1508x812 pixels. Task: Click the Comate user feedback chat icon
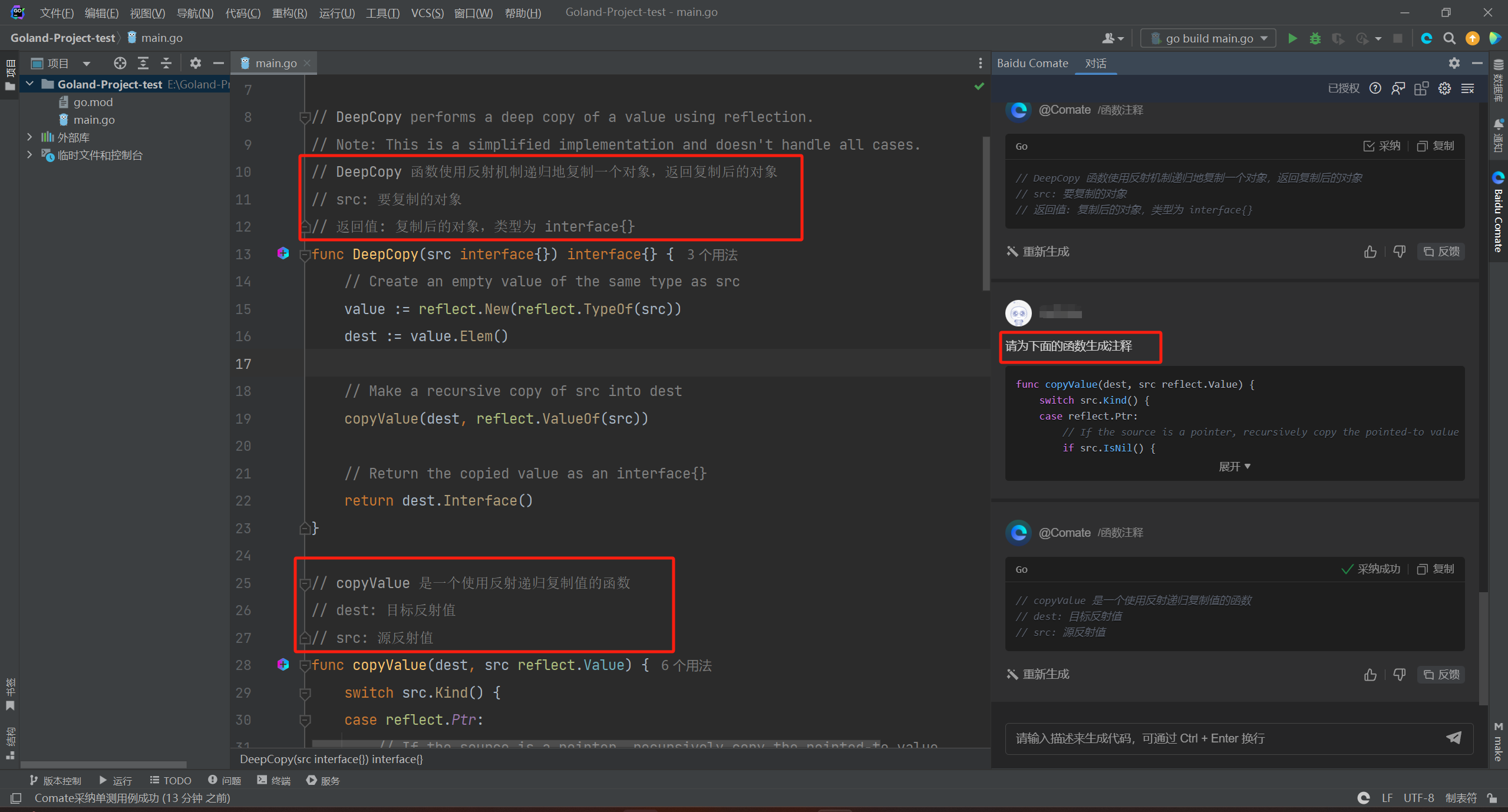pyautogui.click(x=1398, y=88)
